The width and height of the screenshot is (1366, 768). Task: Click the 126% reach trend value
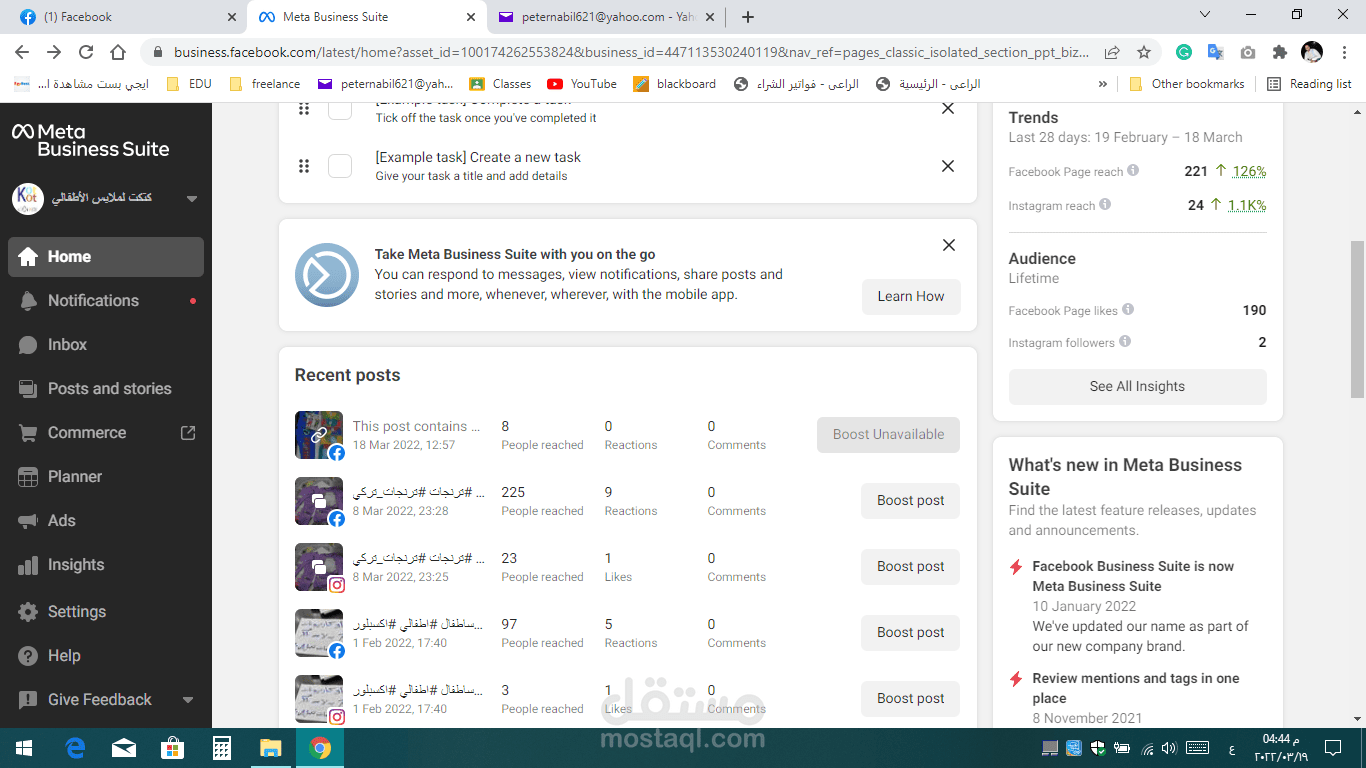[1249, 171]
